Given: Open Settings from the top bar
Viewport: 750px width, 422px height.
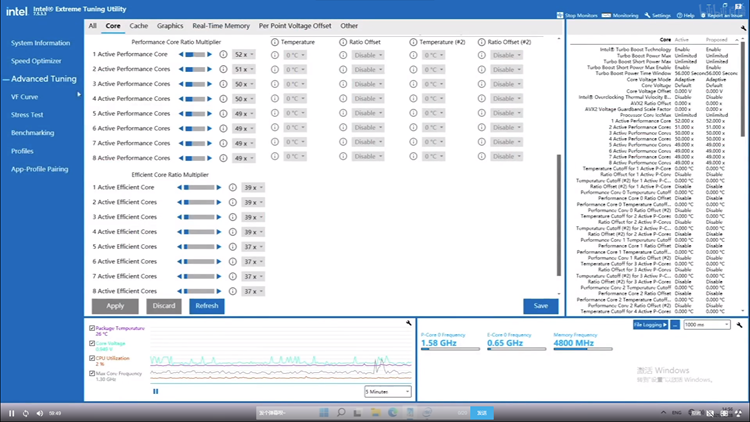Looking at the screenshot, I should (x=657, y=15).
